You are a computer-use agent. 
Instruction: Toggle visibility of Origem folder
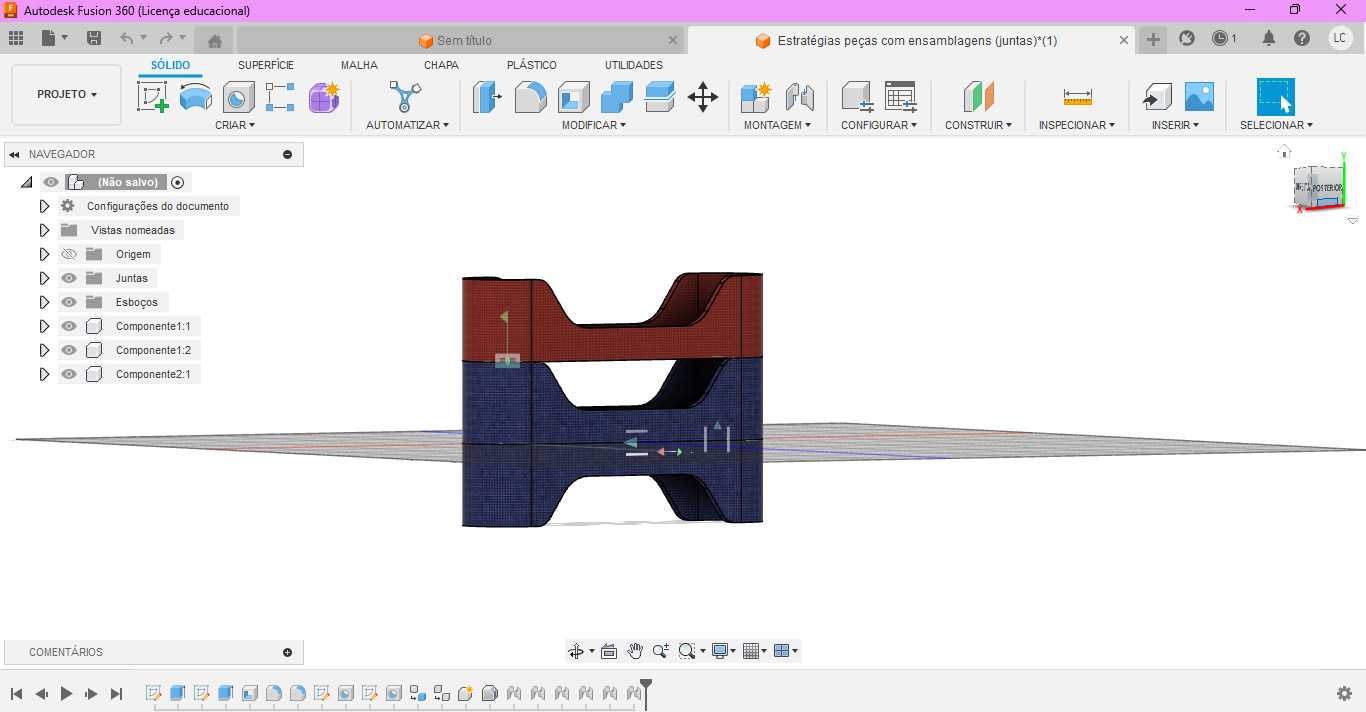pos(69,254)
